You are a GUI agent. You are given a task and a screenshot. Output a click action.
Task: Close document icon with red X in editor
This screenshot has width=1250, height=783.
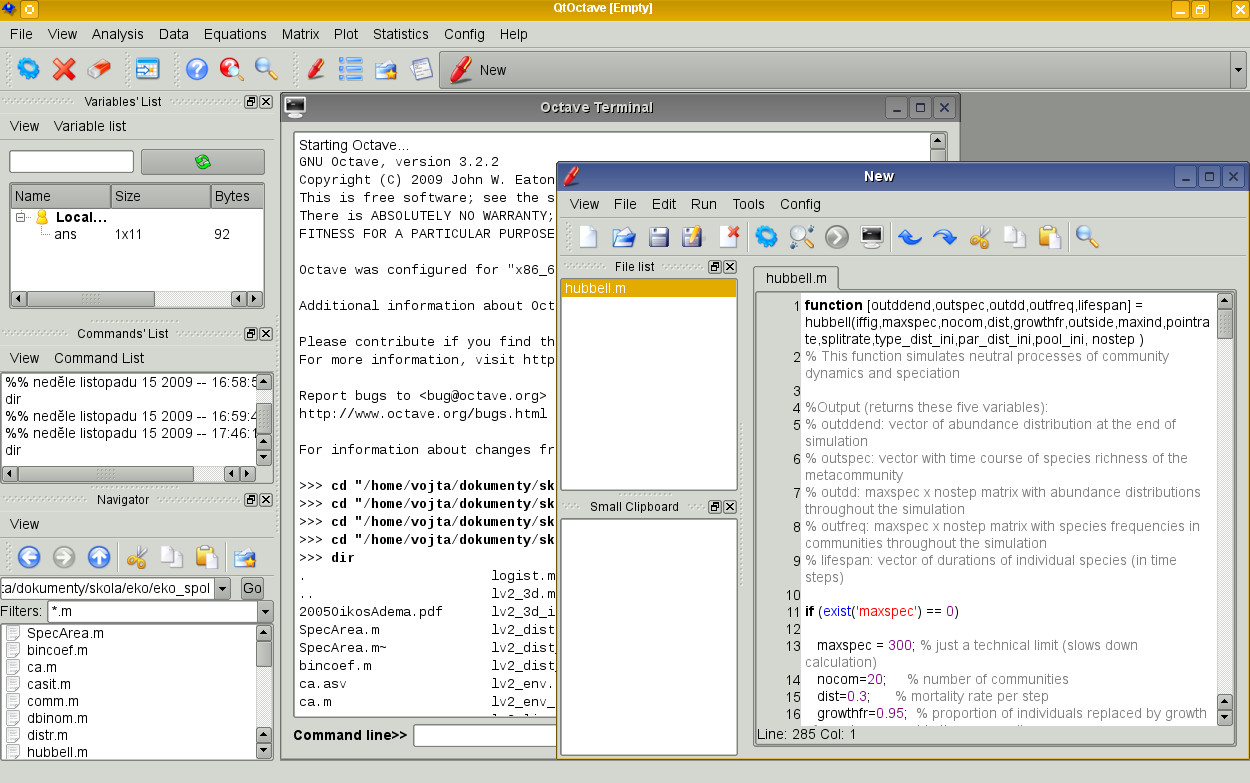tap(729, 237)
